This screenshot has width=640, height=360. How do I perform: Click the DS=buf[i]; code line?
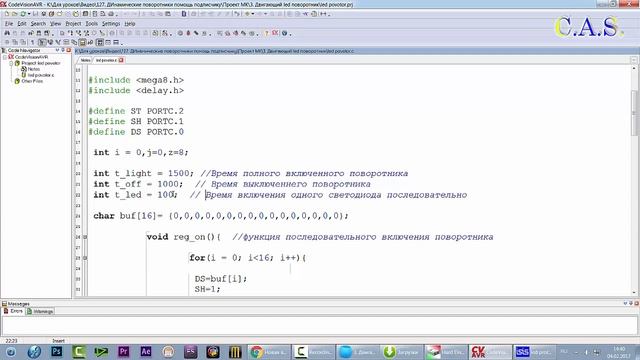(x=221, y=279)
